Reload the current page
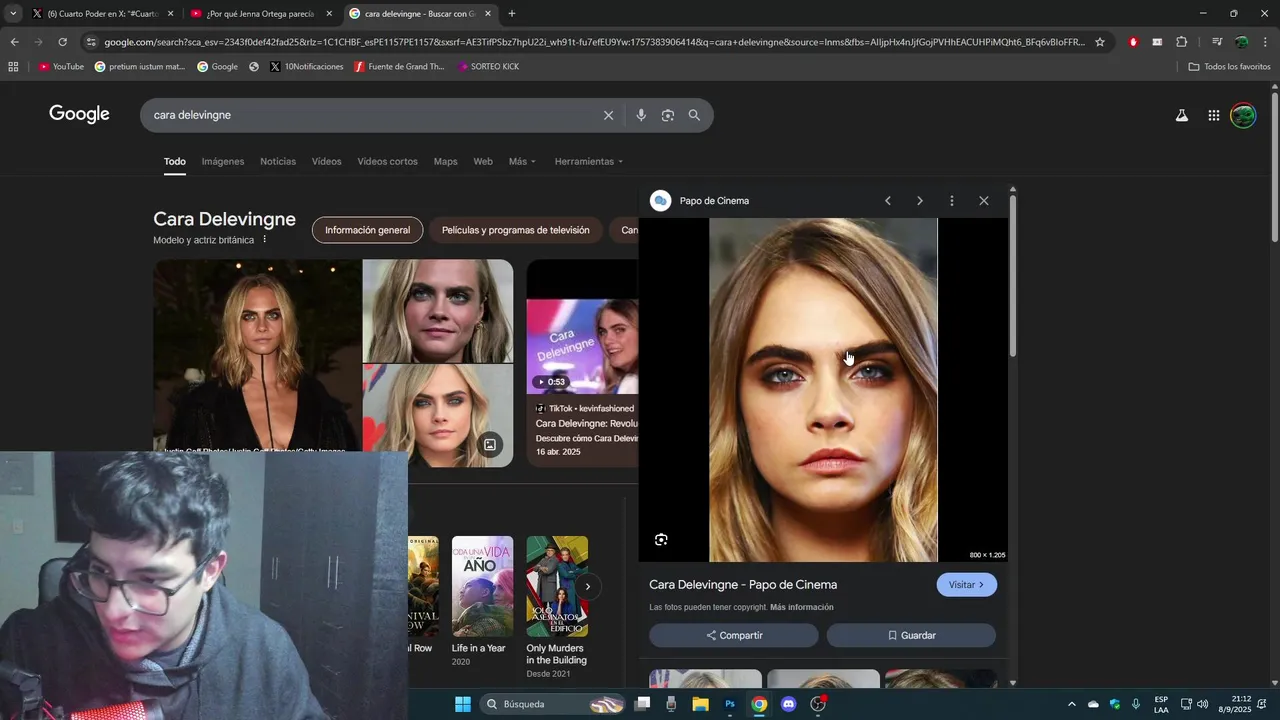Image resolution: width=1280 pixels, height=720 pixels. 62,42
